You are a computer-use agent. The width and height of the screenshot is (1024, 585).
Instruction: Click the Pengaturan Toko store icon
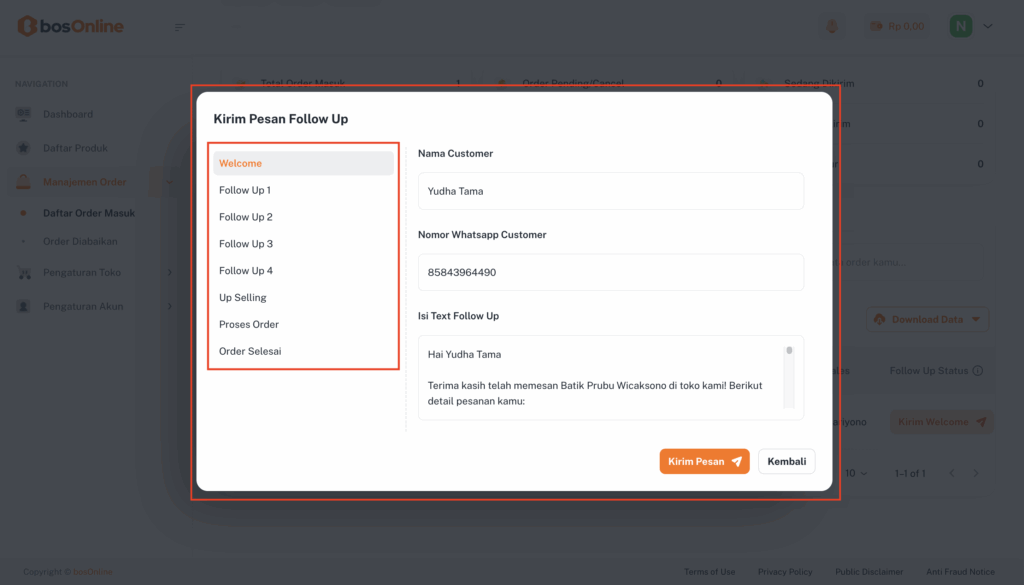click(24, 273)
